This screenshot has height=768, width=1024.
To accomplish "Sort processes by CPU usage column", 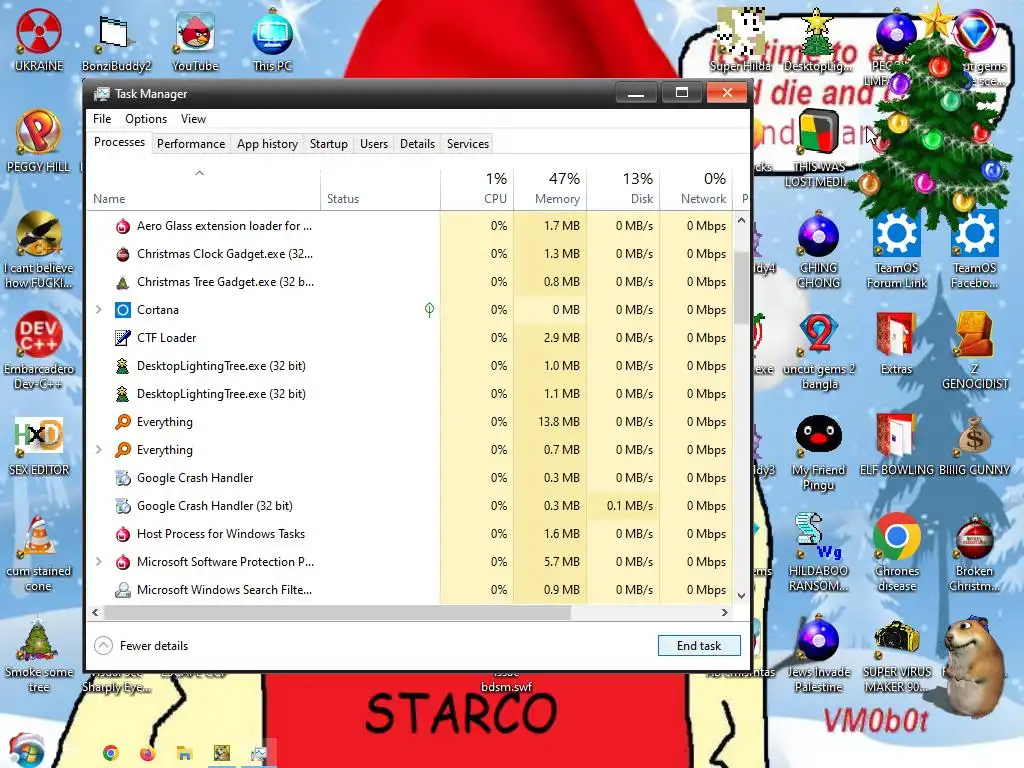I will [477, 190].
